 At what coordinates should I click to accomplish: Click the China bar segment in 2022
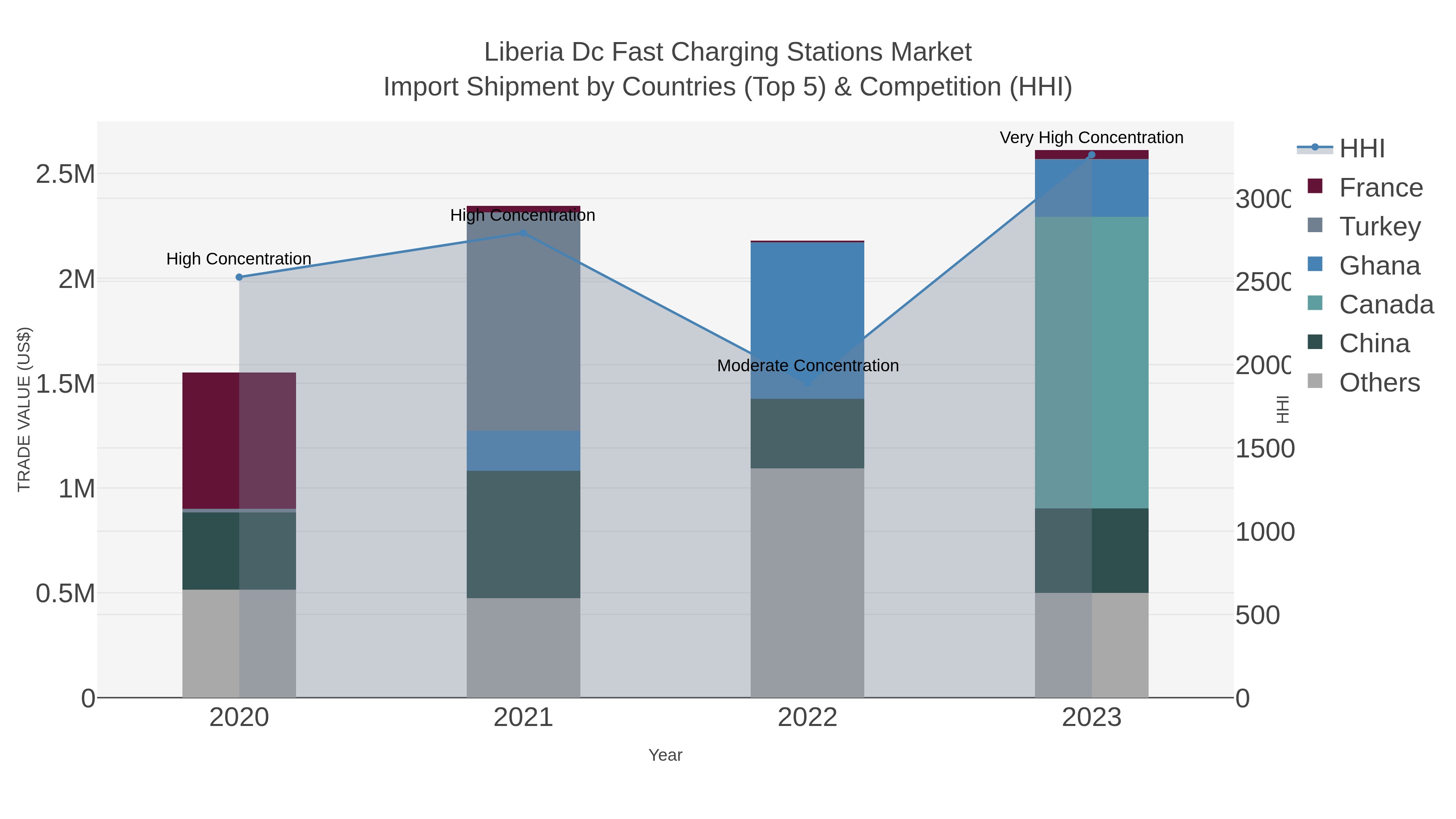click(807, 434)
